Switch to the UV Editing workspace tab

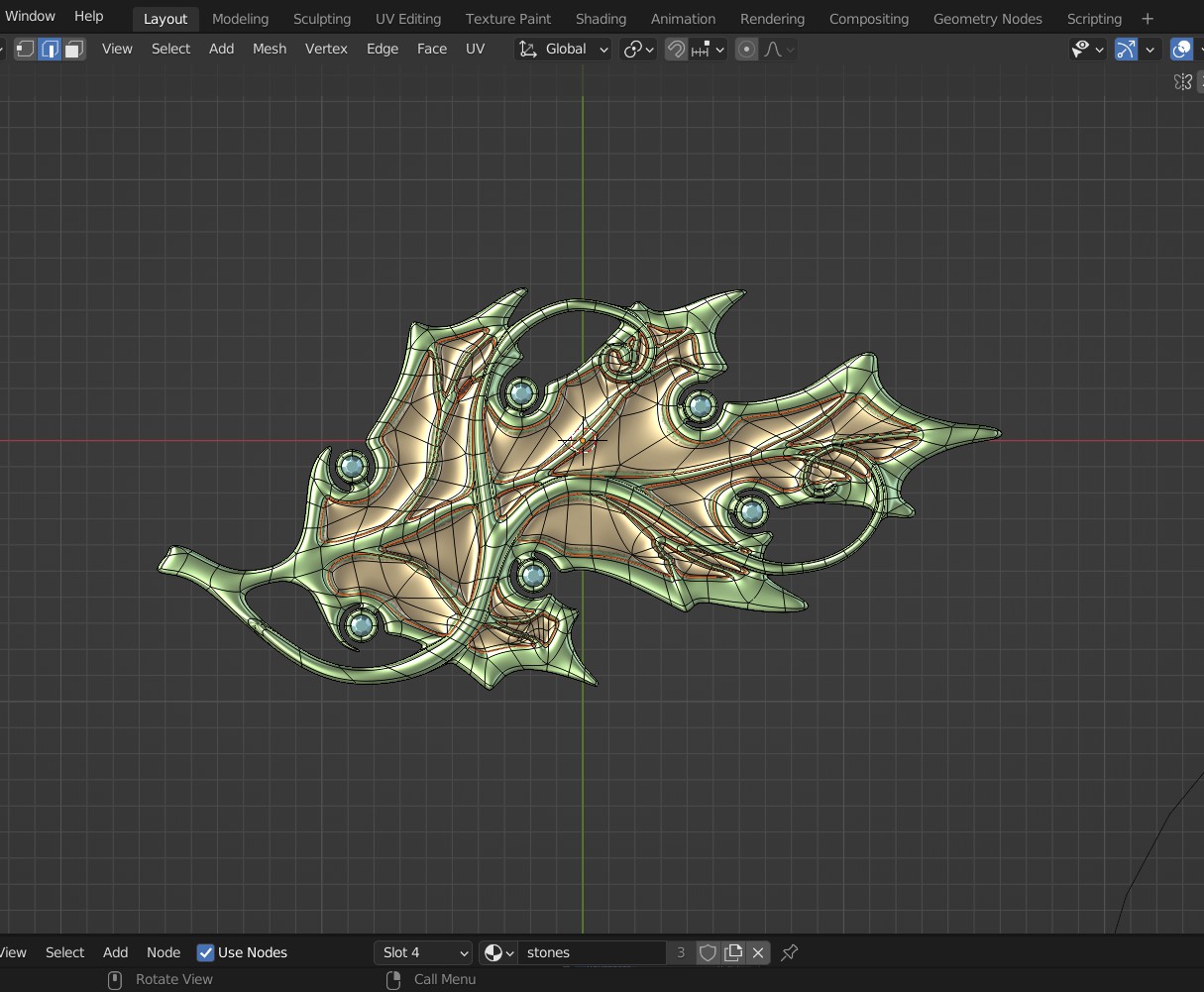(407, 19)
